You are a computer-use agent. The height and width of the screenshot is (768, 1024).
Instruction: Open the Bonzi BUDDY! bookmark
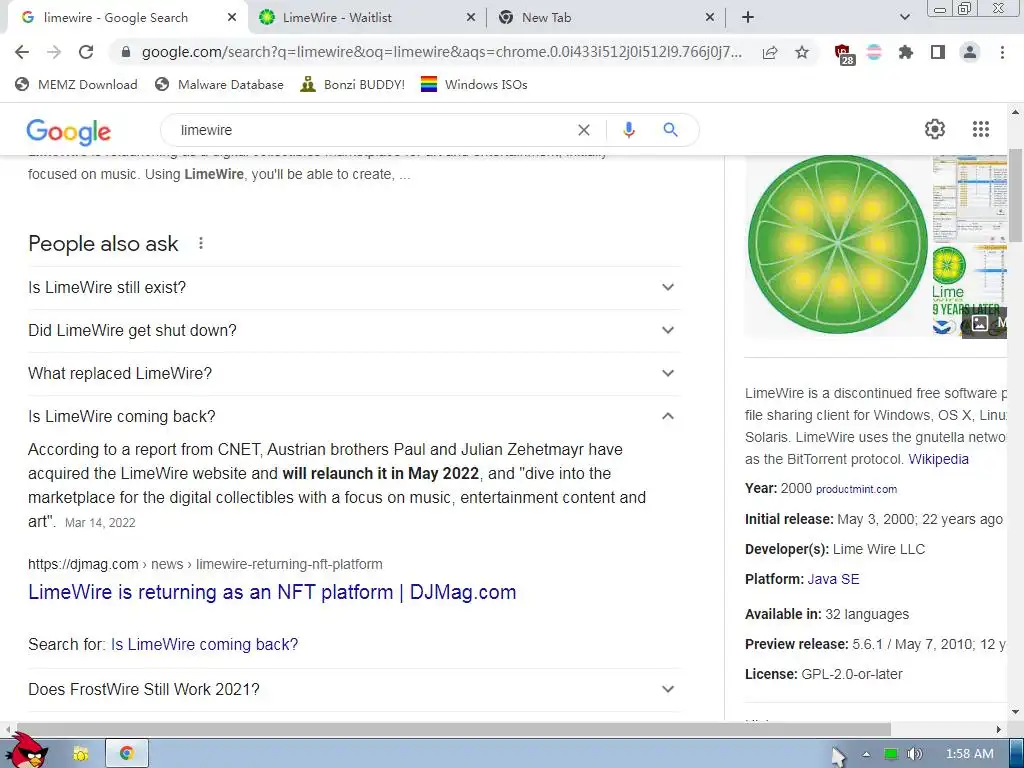point(353,84)
